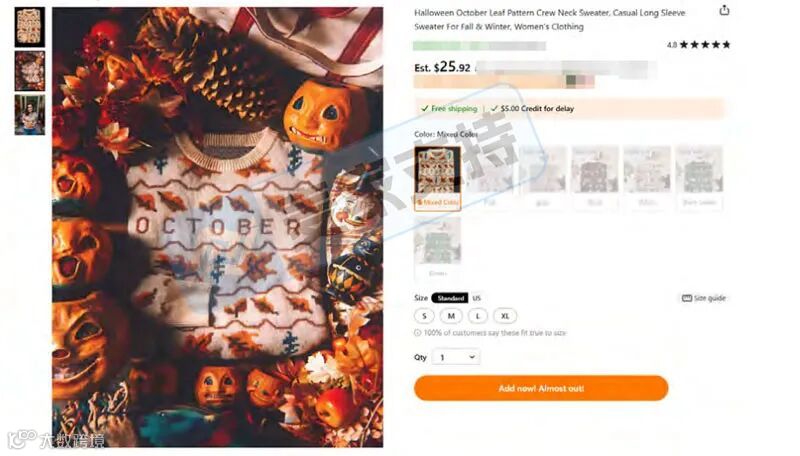800x456 pixels.
Task: Switch size chart to US
Action: pos(477,298)
